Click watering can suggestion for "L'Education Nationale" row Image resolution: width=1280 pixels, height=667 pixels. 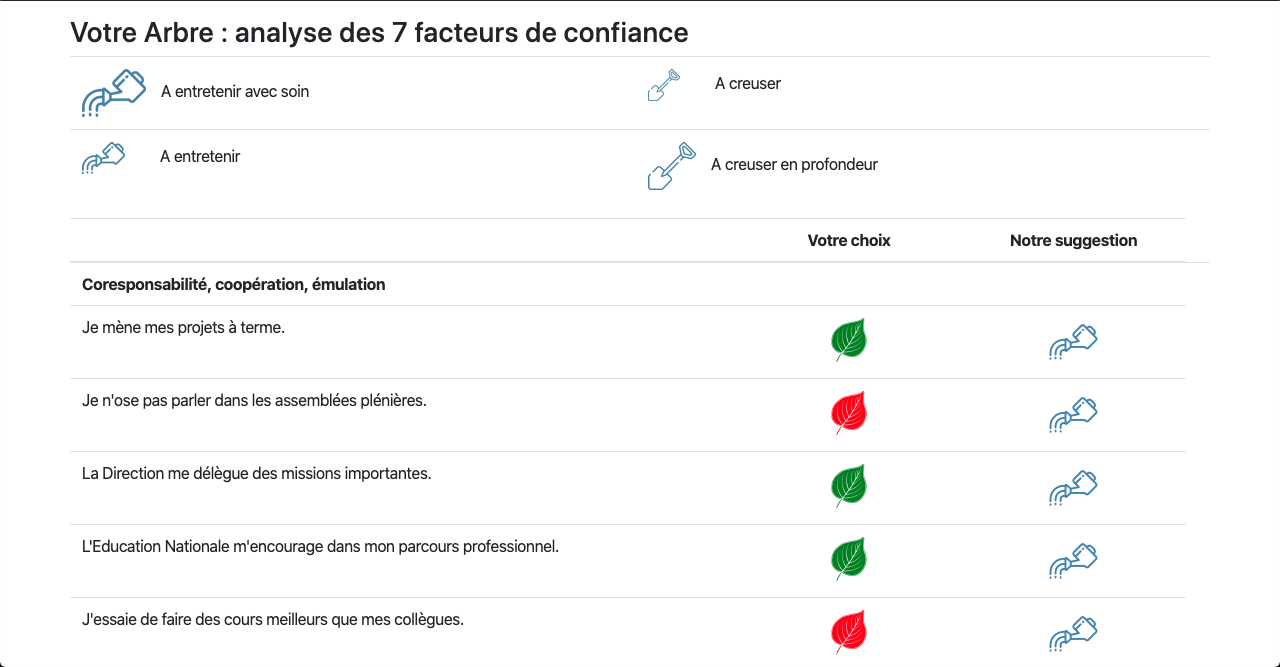click(x=1073, y=561)
